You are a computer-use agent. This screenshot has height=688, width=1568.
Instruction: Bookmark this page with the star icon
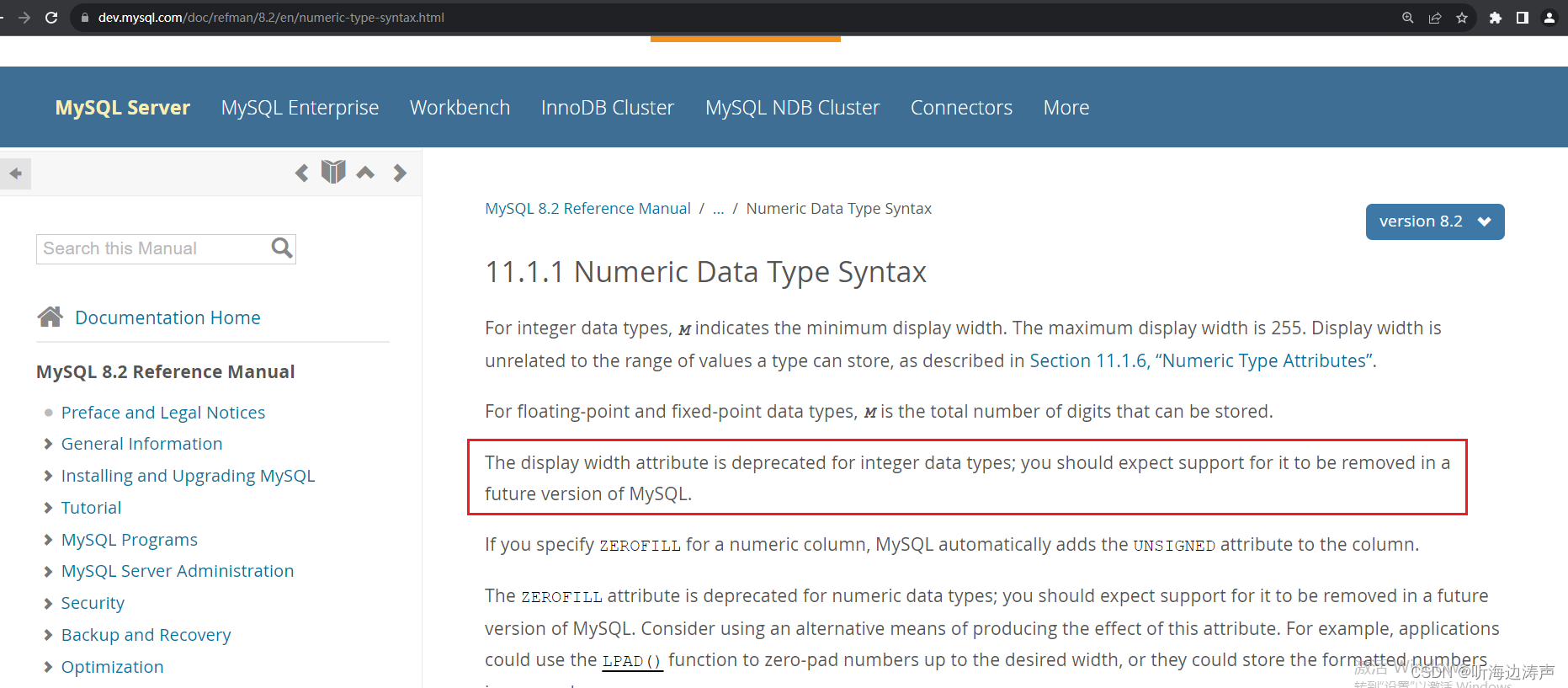pyautogui.click(x=1463, y=17)
